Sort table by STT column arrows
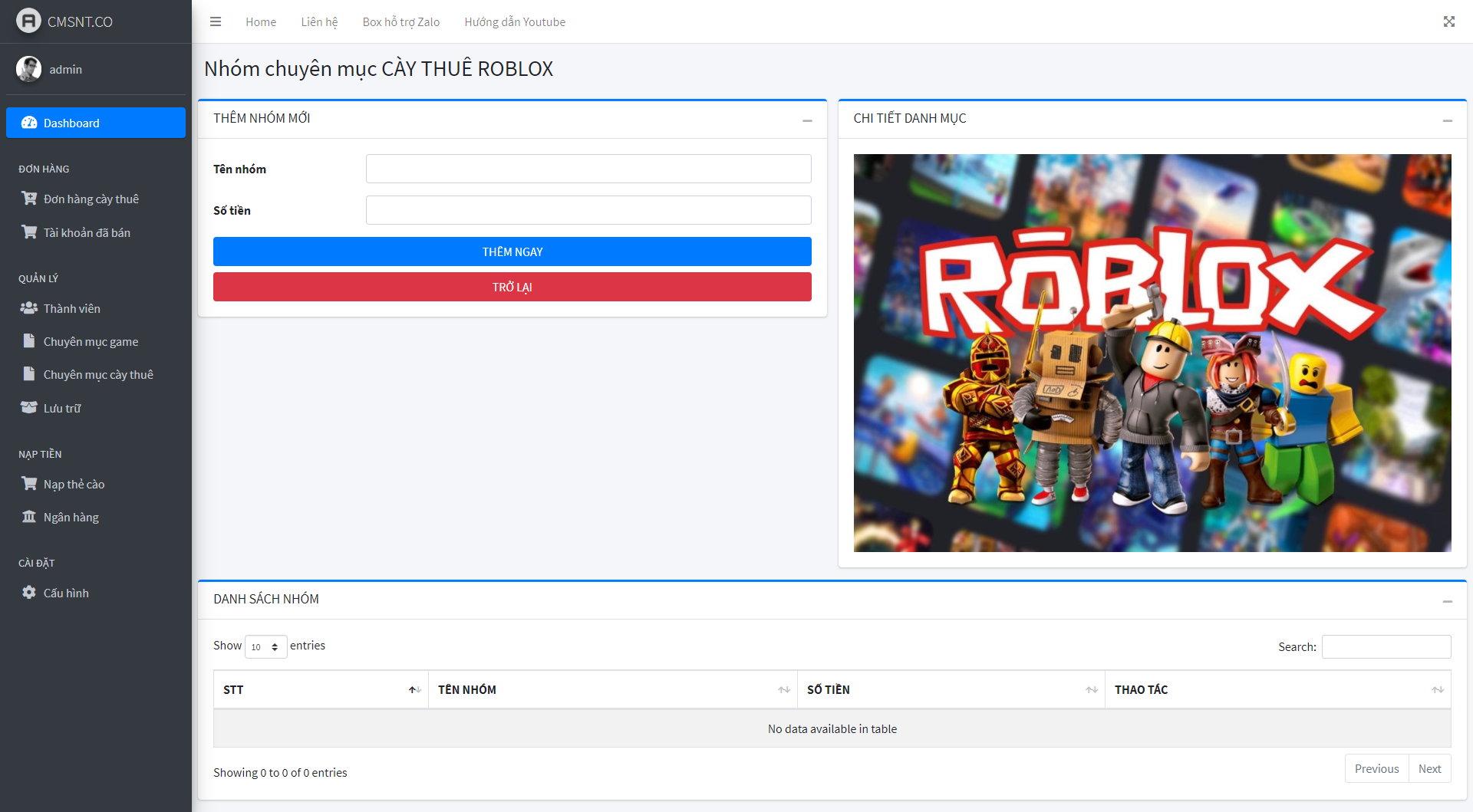The height and width of the screenshot is (812, 1473). tap(415, 690)
